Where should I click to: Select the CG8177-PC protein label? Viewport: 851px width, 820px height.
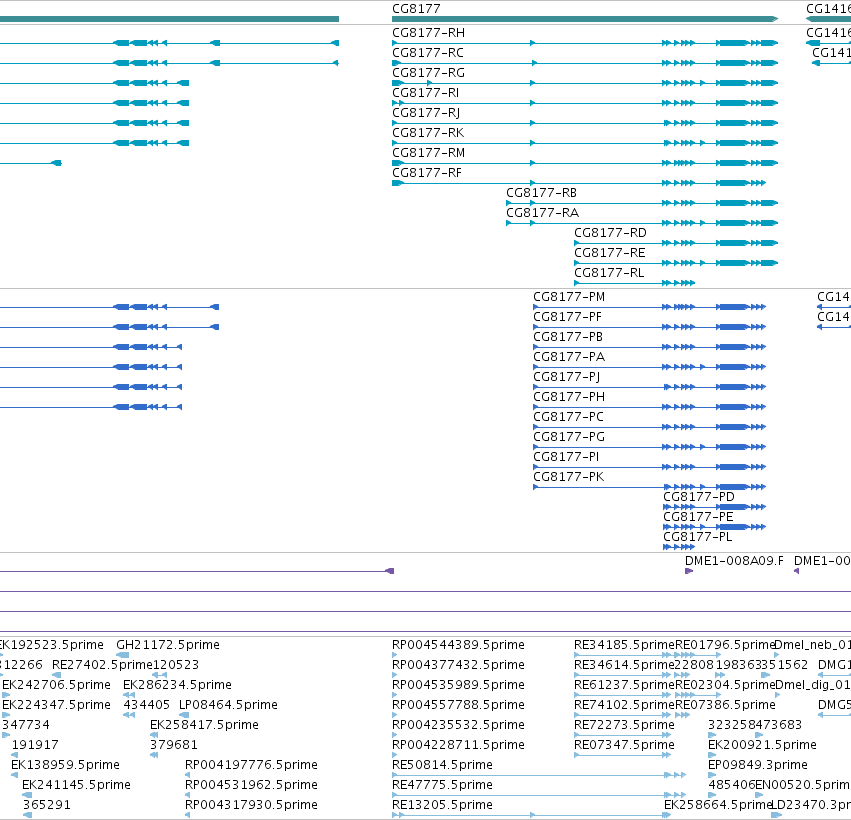[x=568, y=417]
